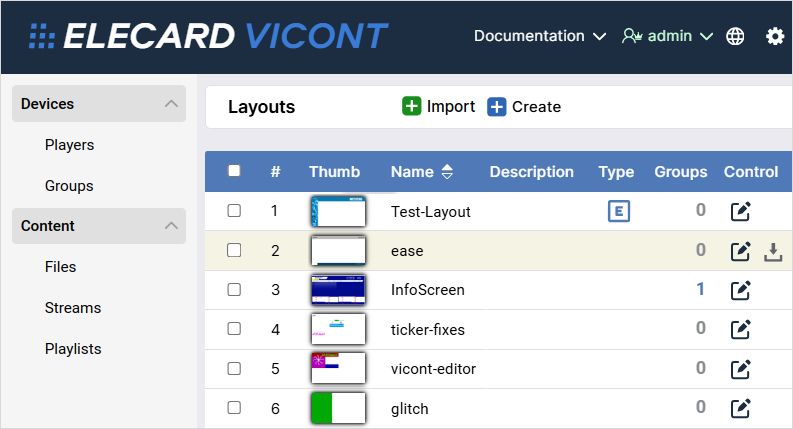
Task: Edit the InfoScreen layout
Action: coord(739,290)
